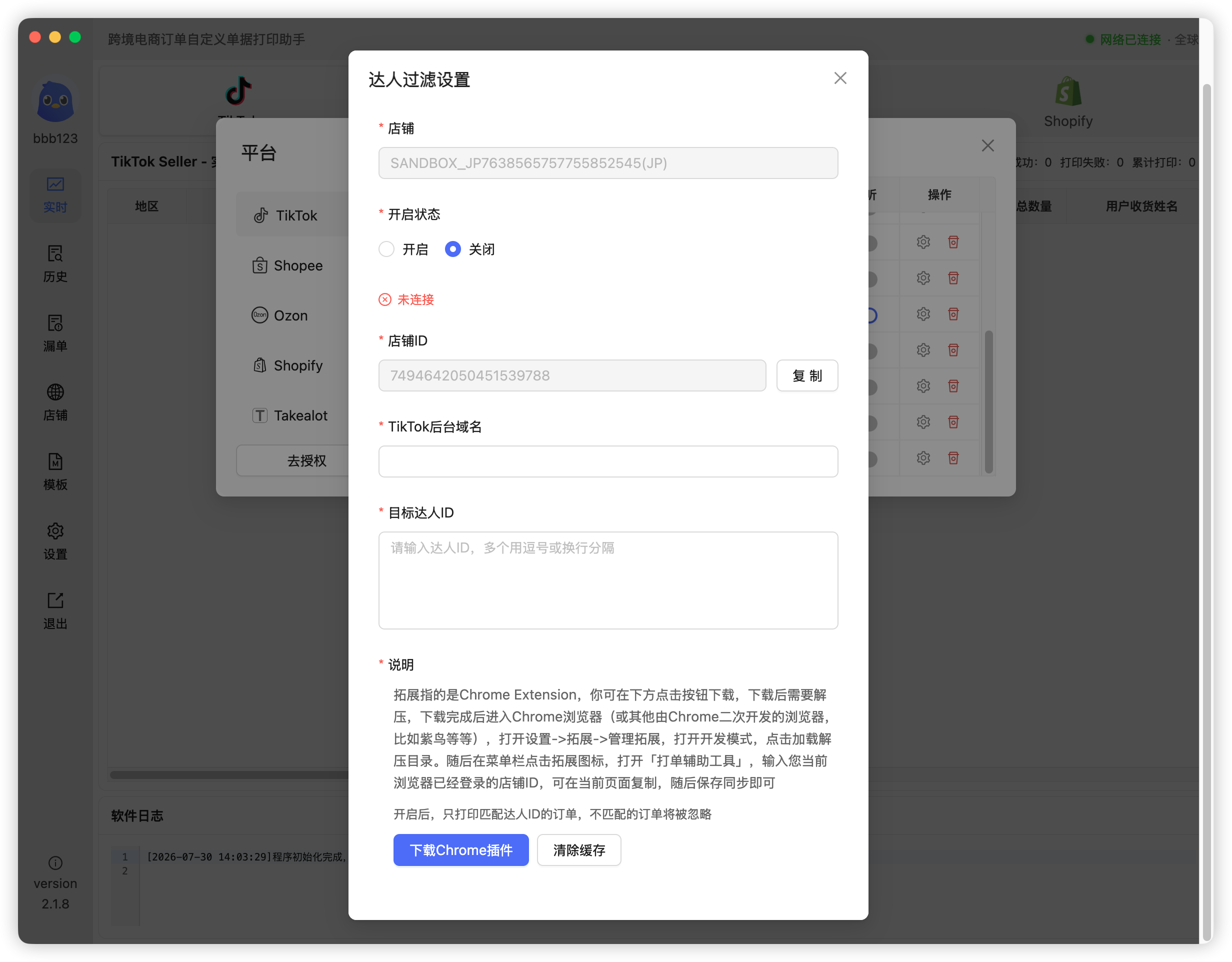Image resolution: width=1232 pixels, height=962 pixels.
Task: Click the delete icon in second 操作 row
Action: (953, 277)
